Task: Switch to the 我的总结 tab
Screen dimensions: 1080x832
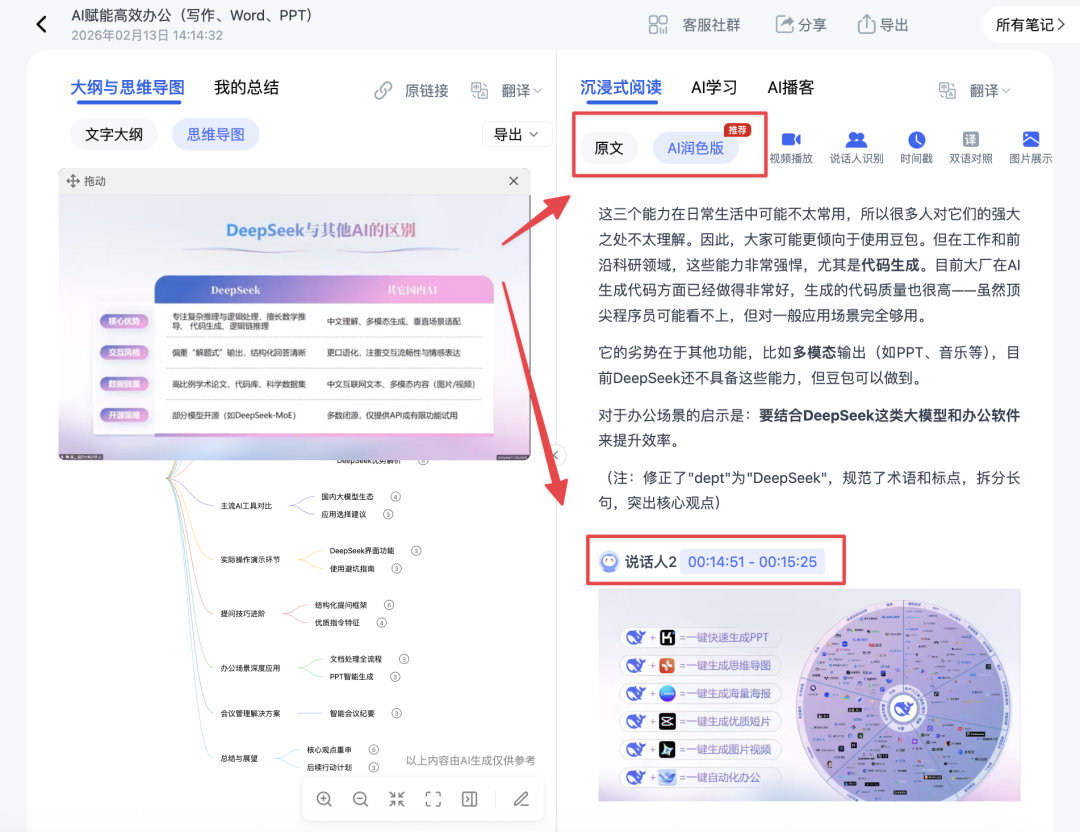Action: 247,87
